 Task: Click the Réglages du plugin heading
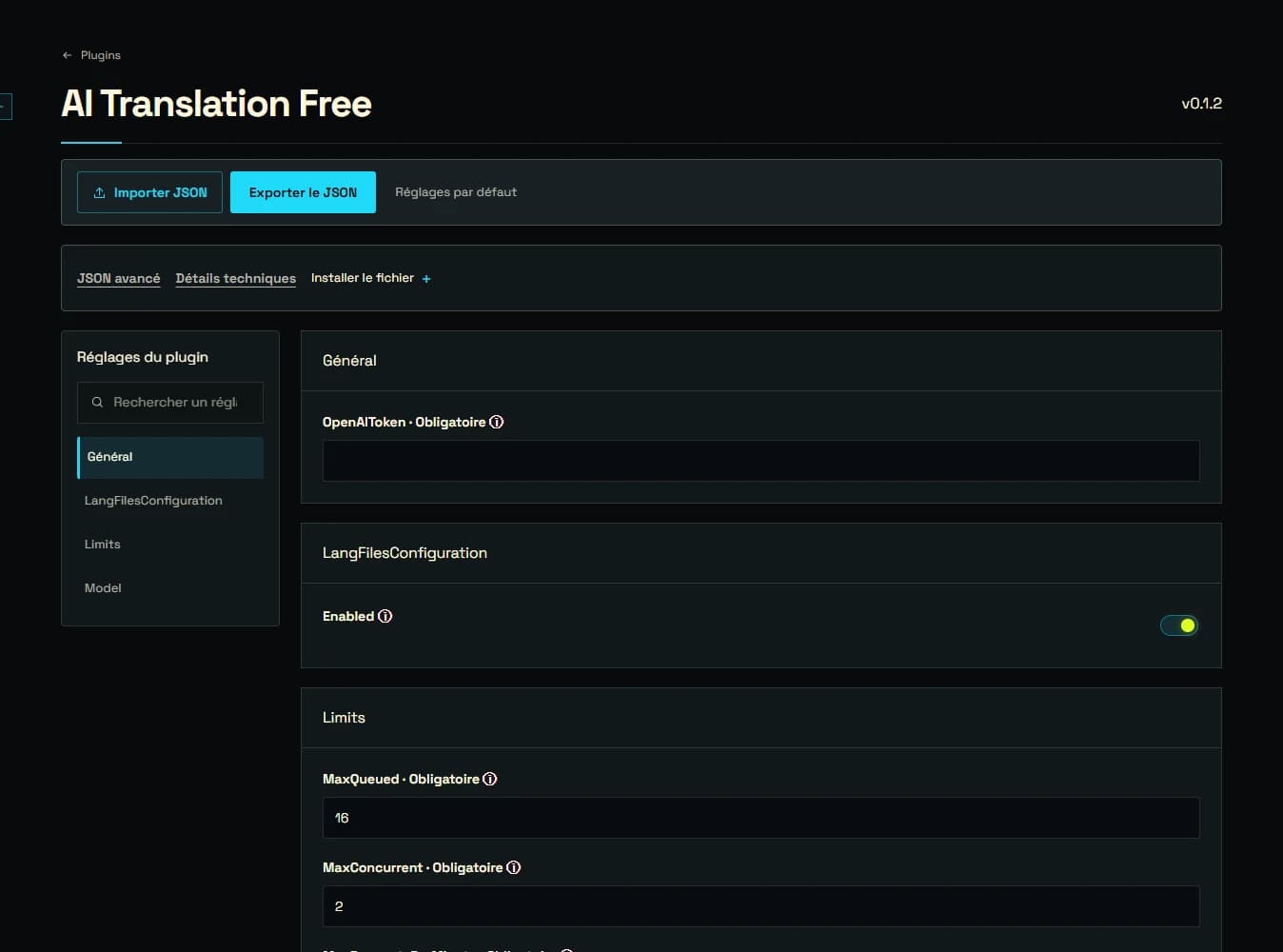(143, 357)
